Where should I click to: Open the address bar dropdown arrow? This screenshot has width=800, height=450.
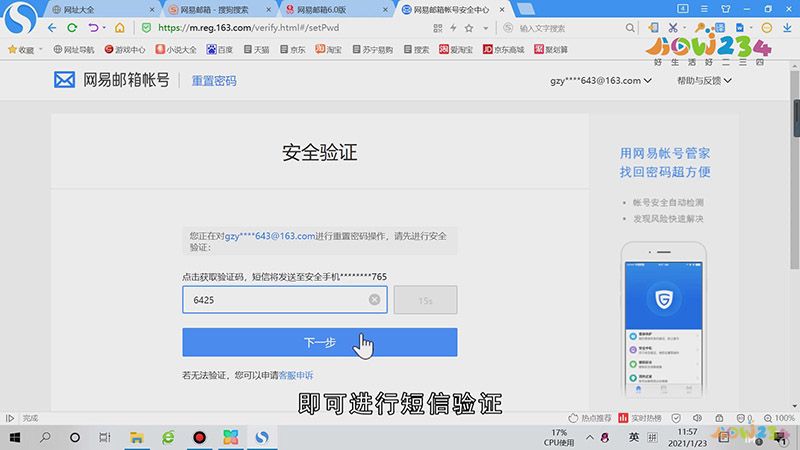click(x=486, y=29)
